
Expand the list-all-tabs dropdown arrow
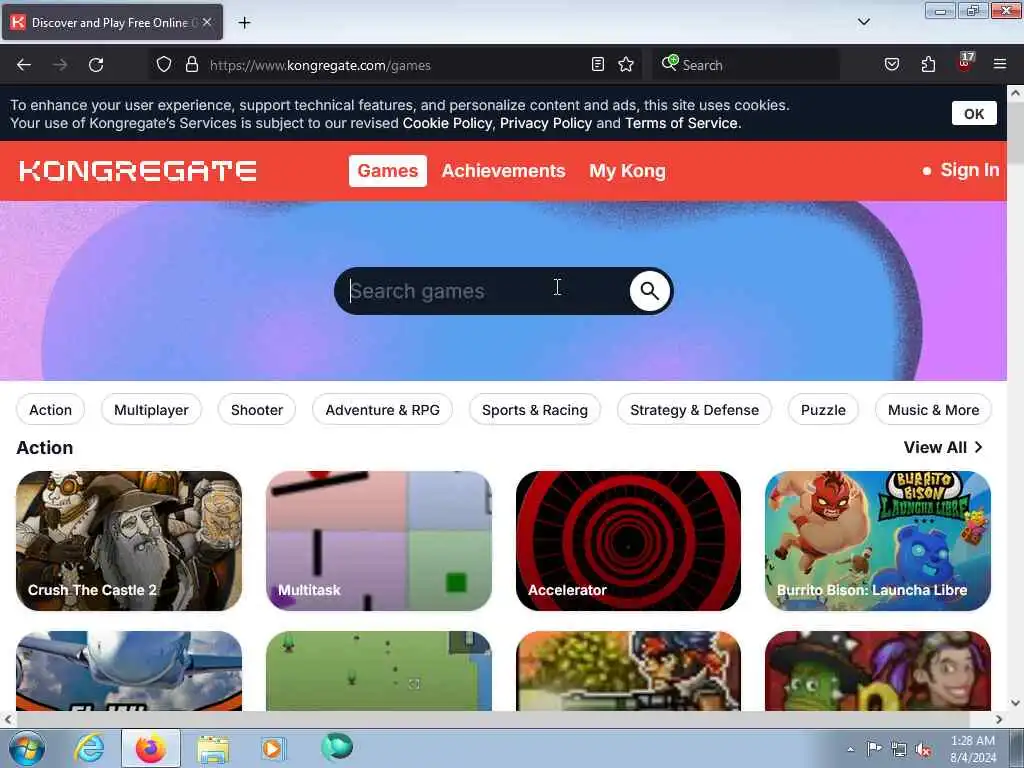tap(863, 22)
